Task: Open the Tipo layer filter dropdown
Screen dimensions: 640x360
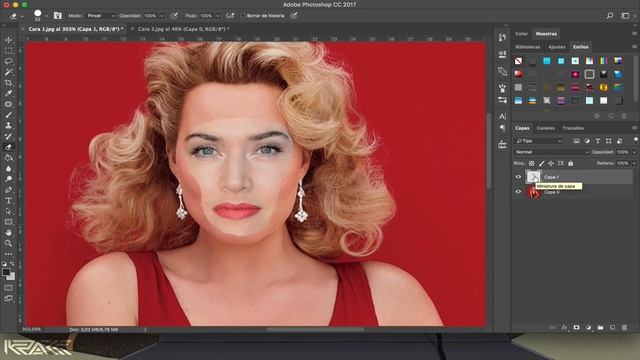Action: coord(538,141)
